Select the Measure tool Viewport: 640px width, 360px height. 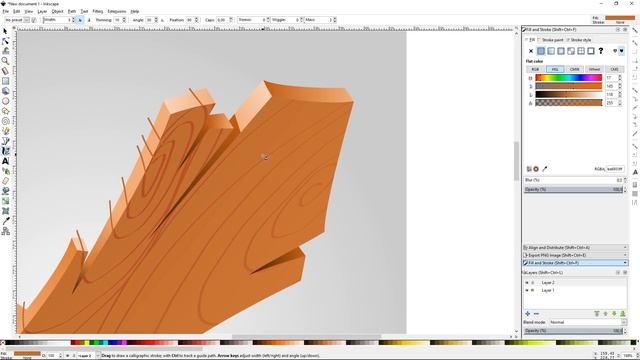click(x=5, y=71)
